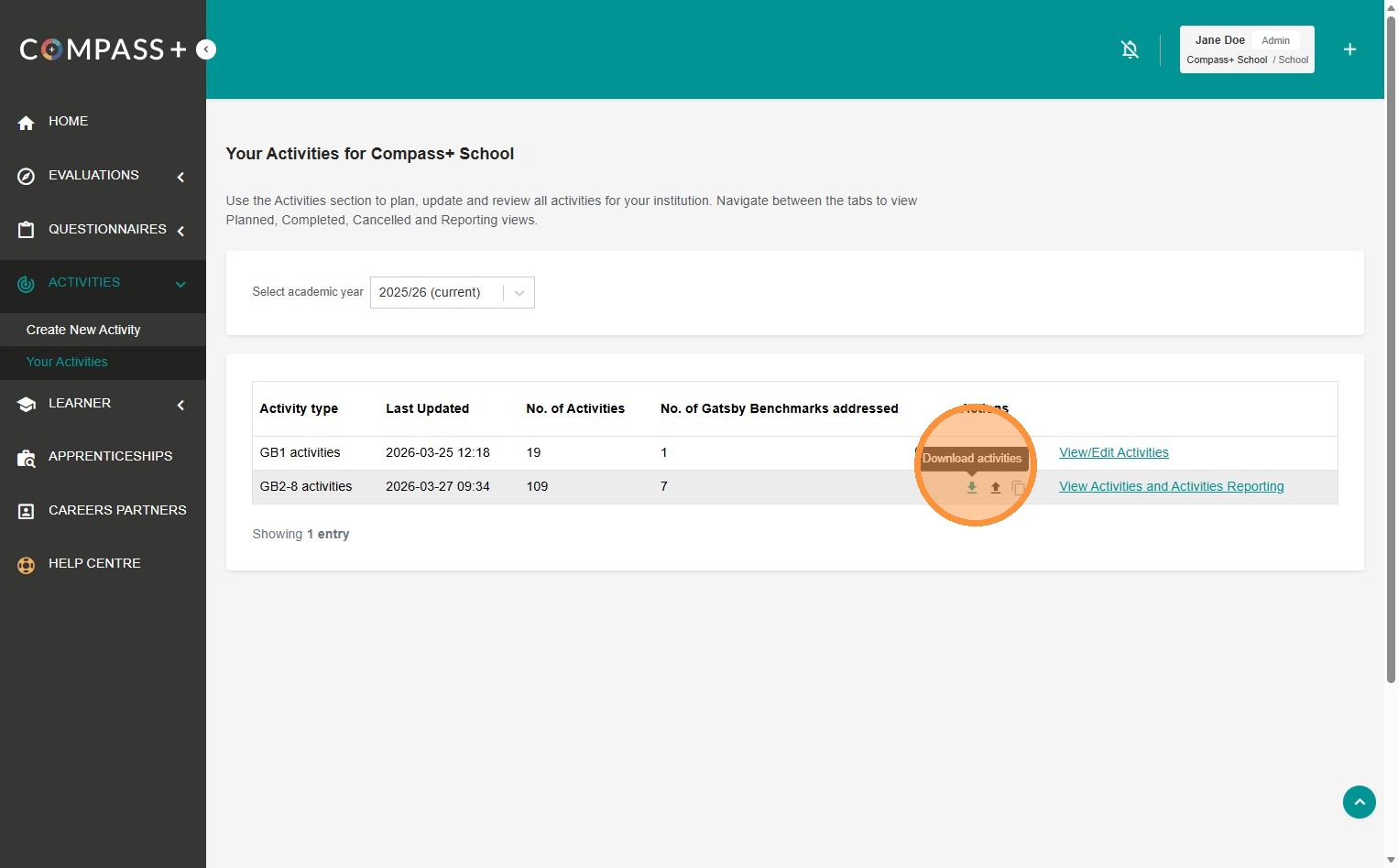
Task: Click the Home house icon
Action: (26, 123)
